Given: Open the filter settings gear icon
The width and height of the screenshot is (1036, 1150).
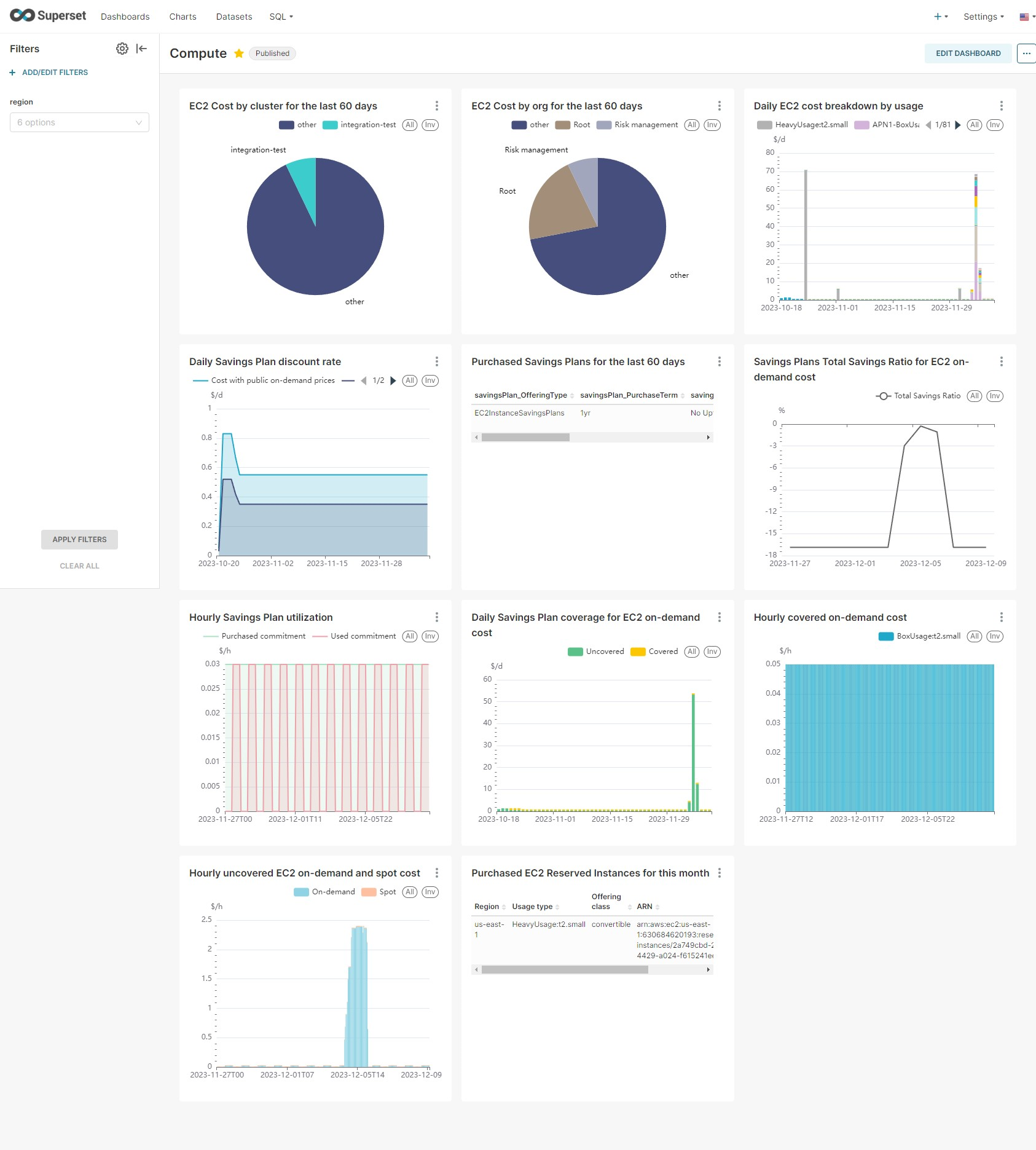Looking at the screenshot, I should [x=122, y=49].
